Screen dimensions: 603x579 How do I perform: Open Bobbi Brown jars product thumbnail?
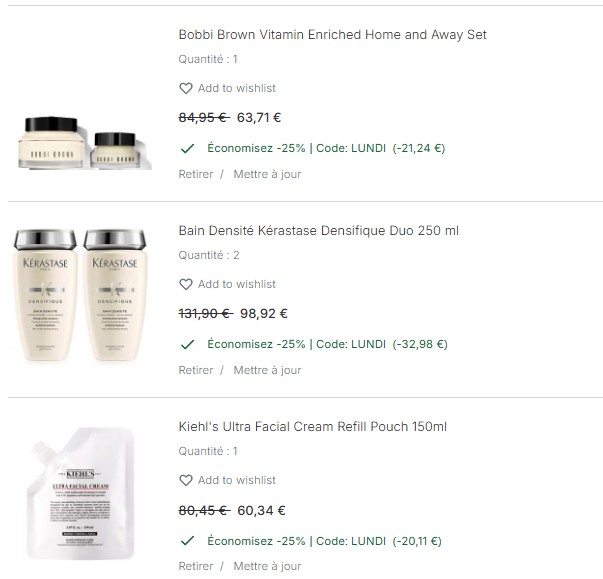click(85, 143)
